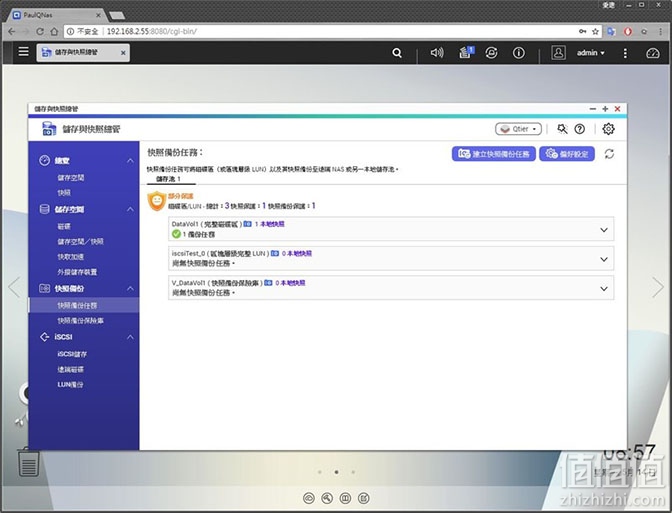This screenshot has height=513, width=672.
Task: Click V_DataVol1 0 本地快照 link
Action: point(290,283)
